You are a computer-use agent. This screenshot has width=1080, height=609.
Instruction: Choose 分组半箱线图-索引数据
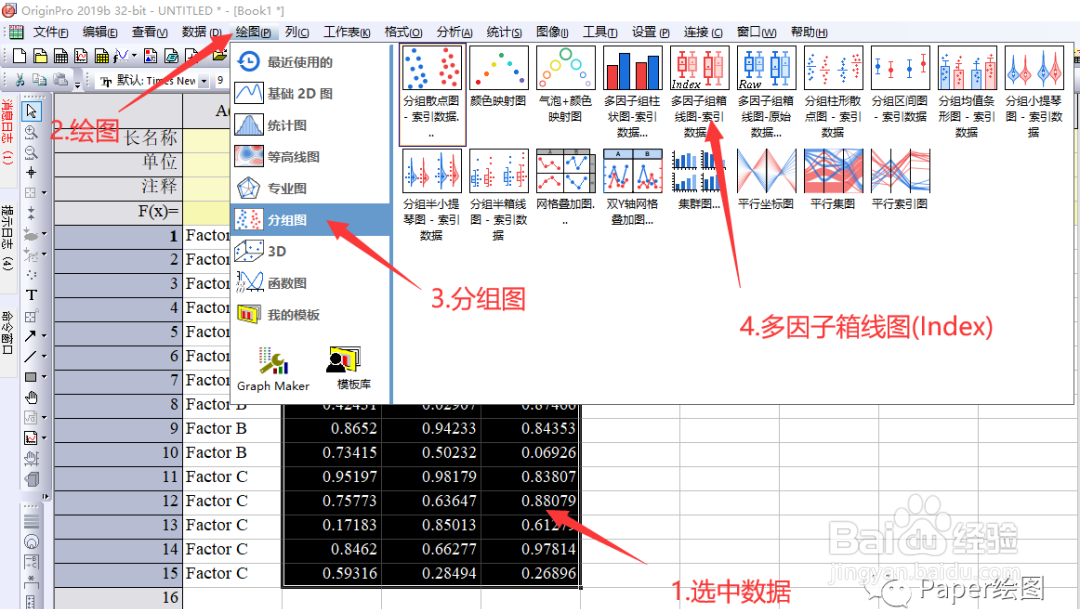pyautogui.click(x=498, y=196)
